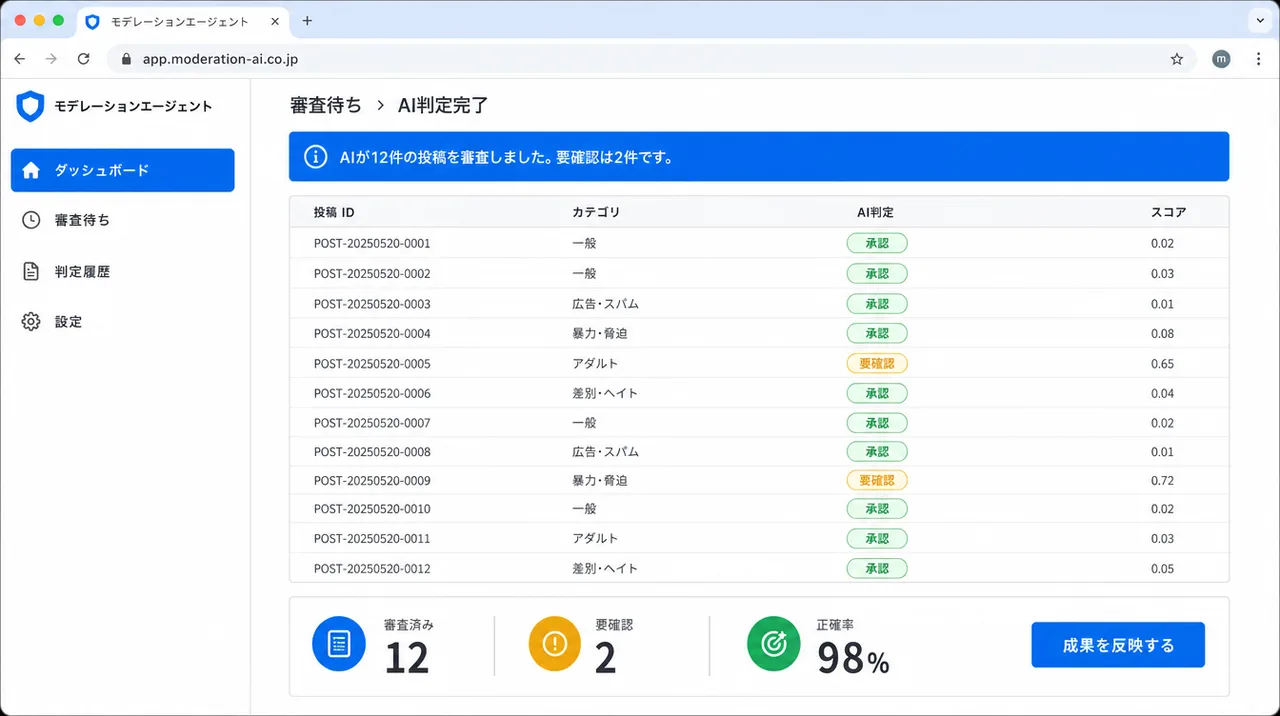Select row POST-20250520-0007
Viewport: 1280px width, 716px height.
coord(759,423)
